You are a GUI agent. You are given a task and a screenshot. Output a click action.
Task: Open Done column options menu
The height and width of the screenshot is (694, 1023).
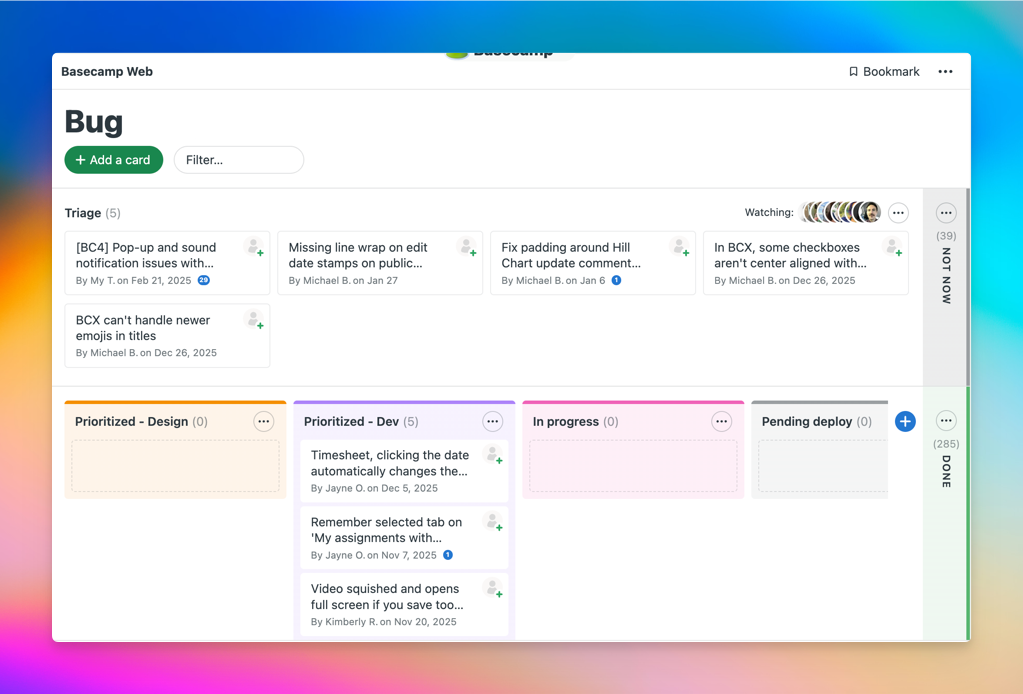pos(946,421)
